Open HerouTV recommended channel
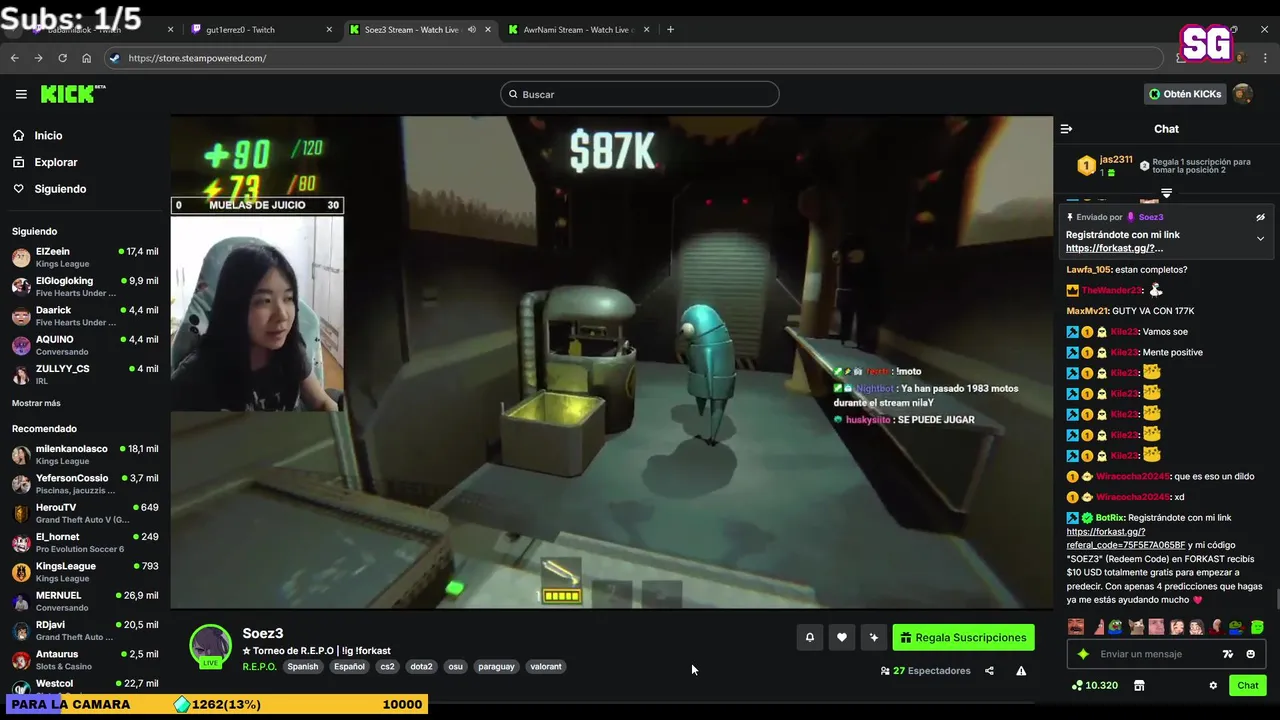 click(85, 513)
